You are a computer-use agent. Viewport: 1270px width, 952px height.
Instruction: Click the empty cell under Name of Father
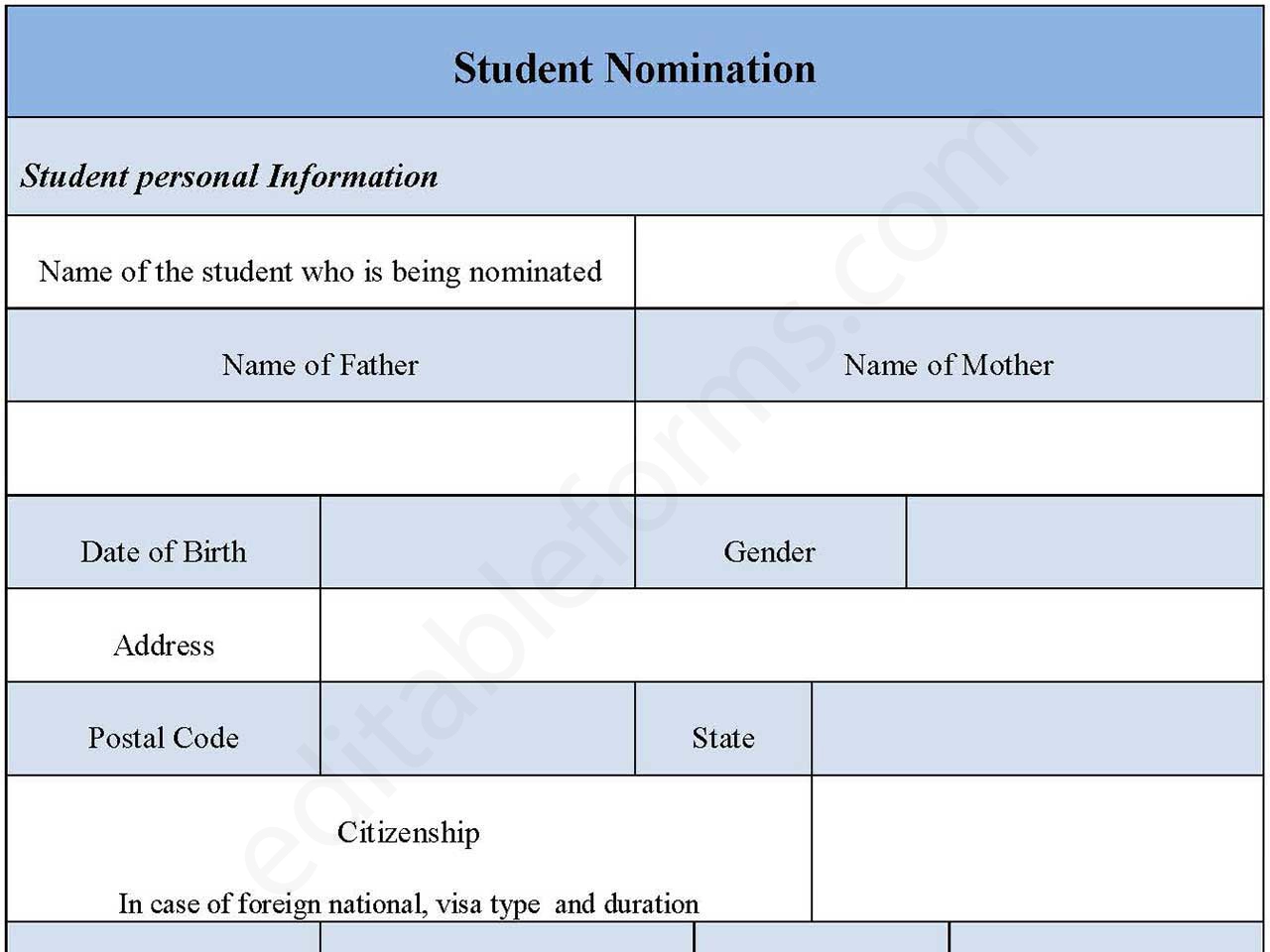click(319, 448)
